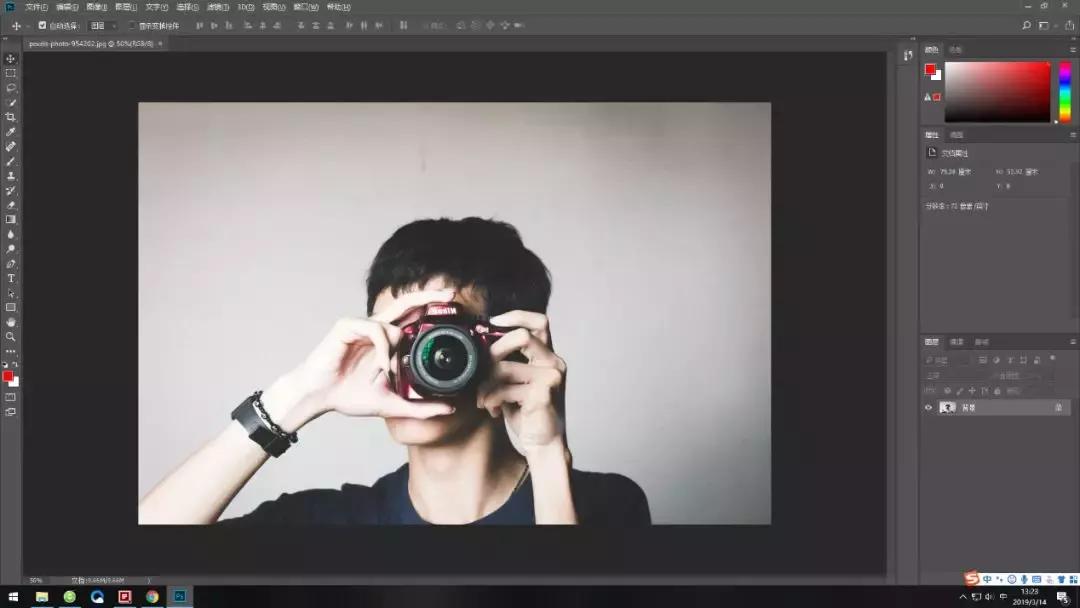
Task: Expand the collapsed history panel icon
Action: point(908,55)
